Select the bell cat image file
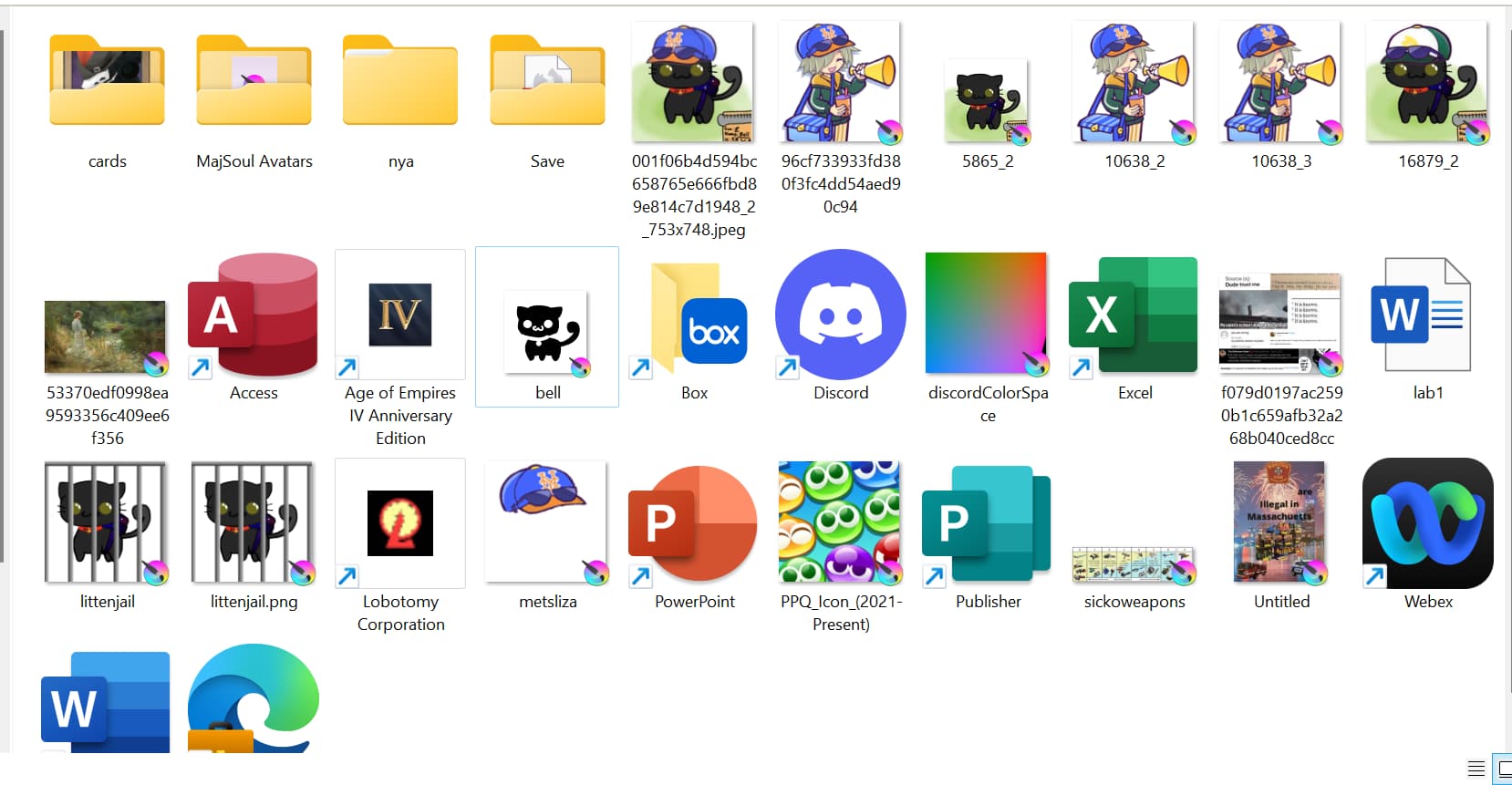Image resolution: width=1512 pixels, height=785 pixels. point(547,333)
